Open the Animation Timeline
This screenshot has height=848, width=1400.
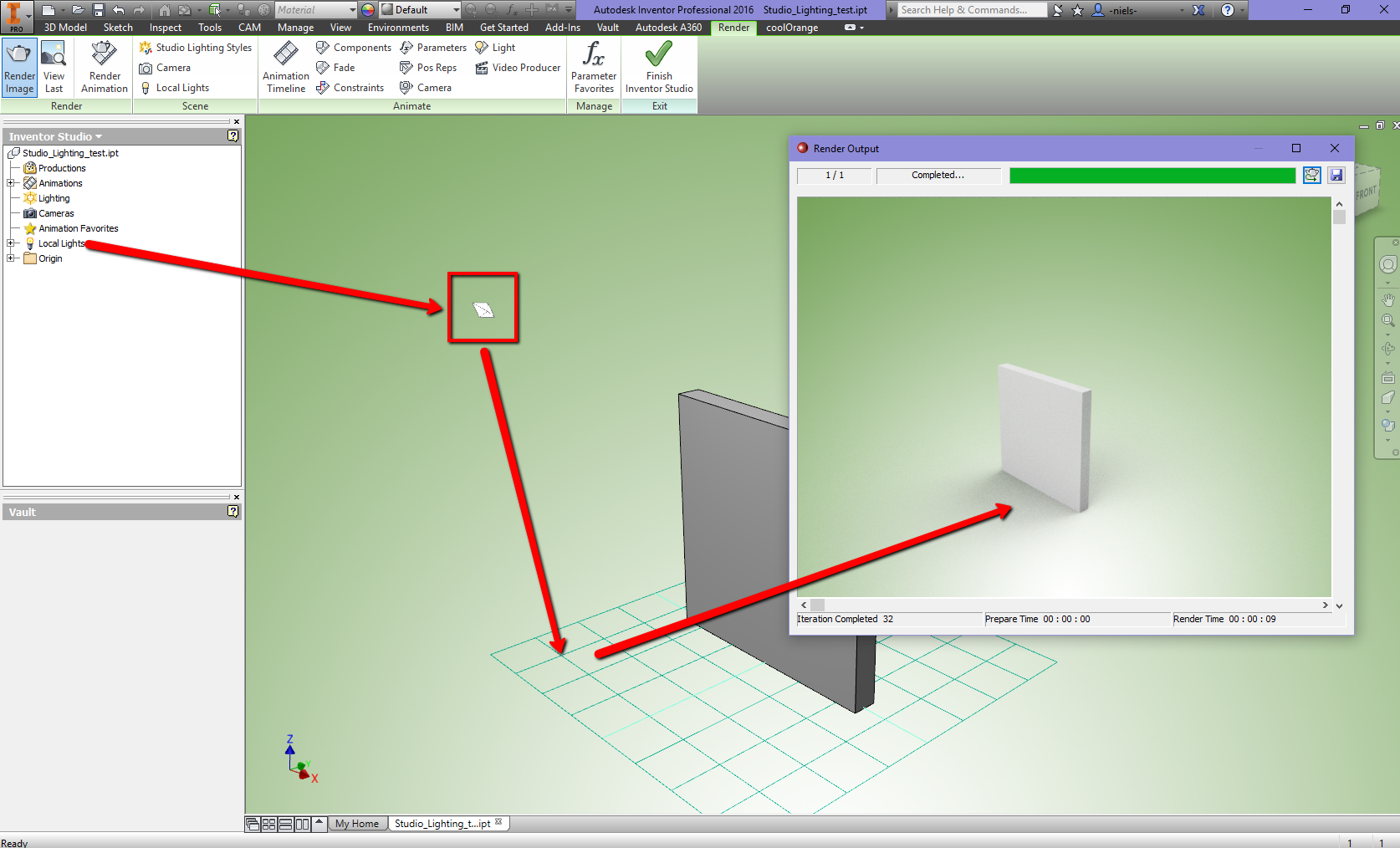tap(286, 68)
